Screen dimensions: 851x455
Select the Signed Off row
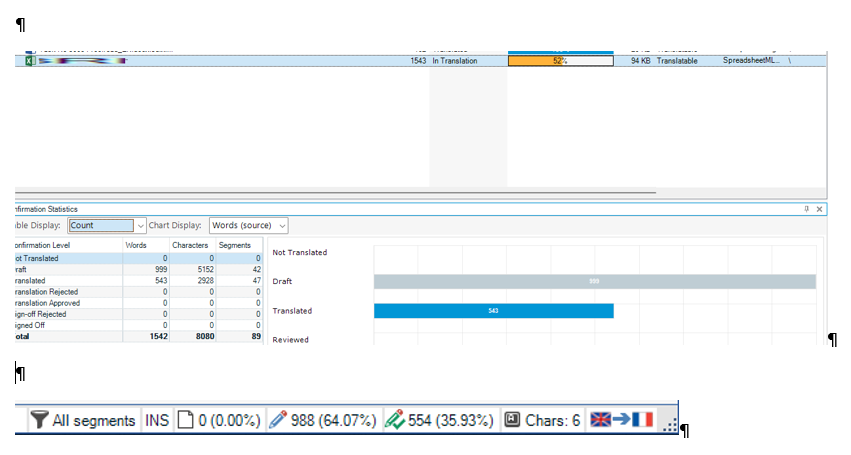[x=139, y=325]
